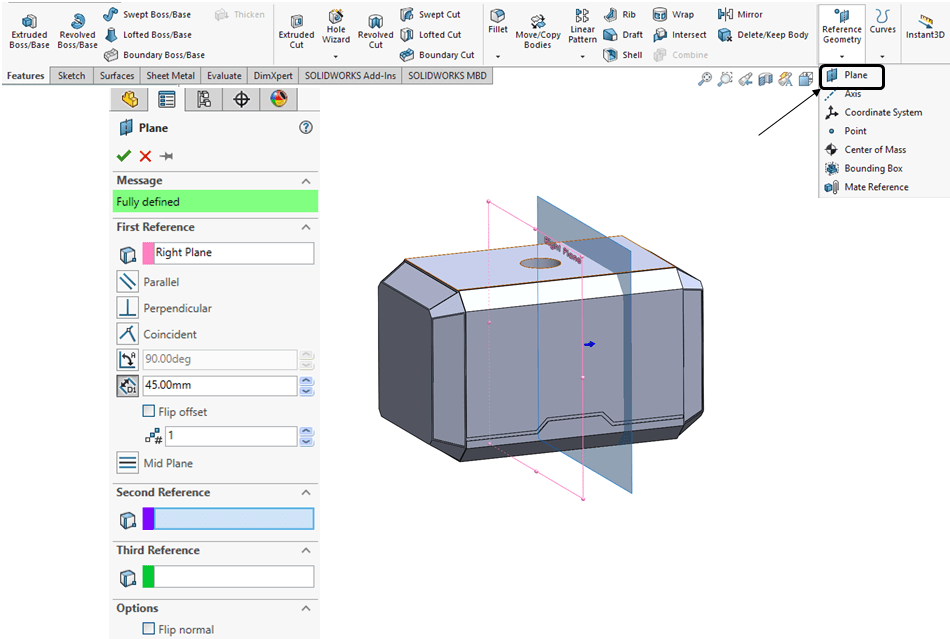Enable the Flip offset checkbox
Viewport: 950px width, 639px height.
[149, 411]
